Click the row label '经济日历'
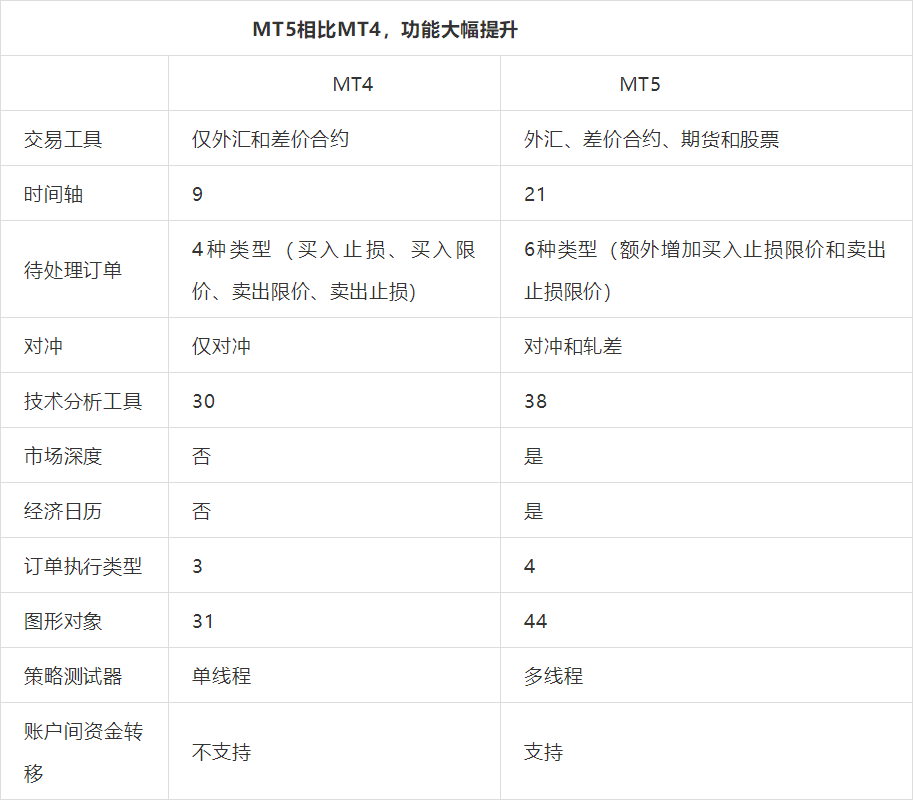Viewport: 913px width, 800px height. point(63,511)
